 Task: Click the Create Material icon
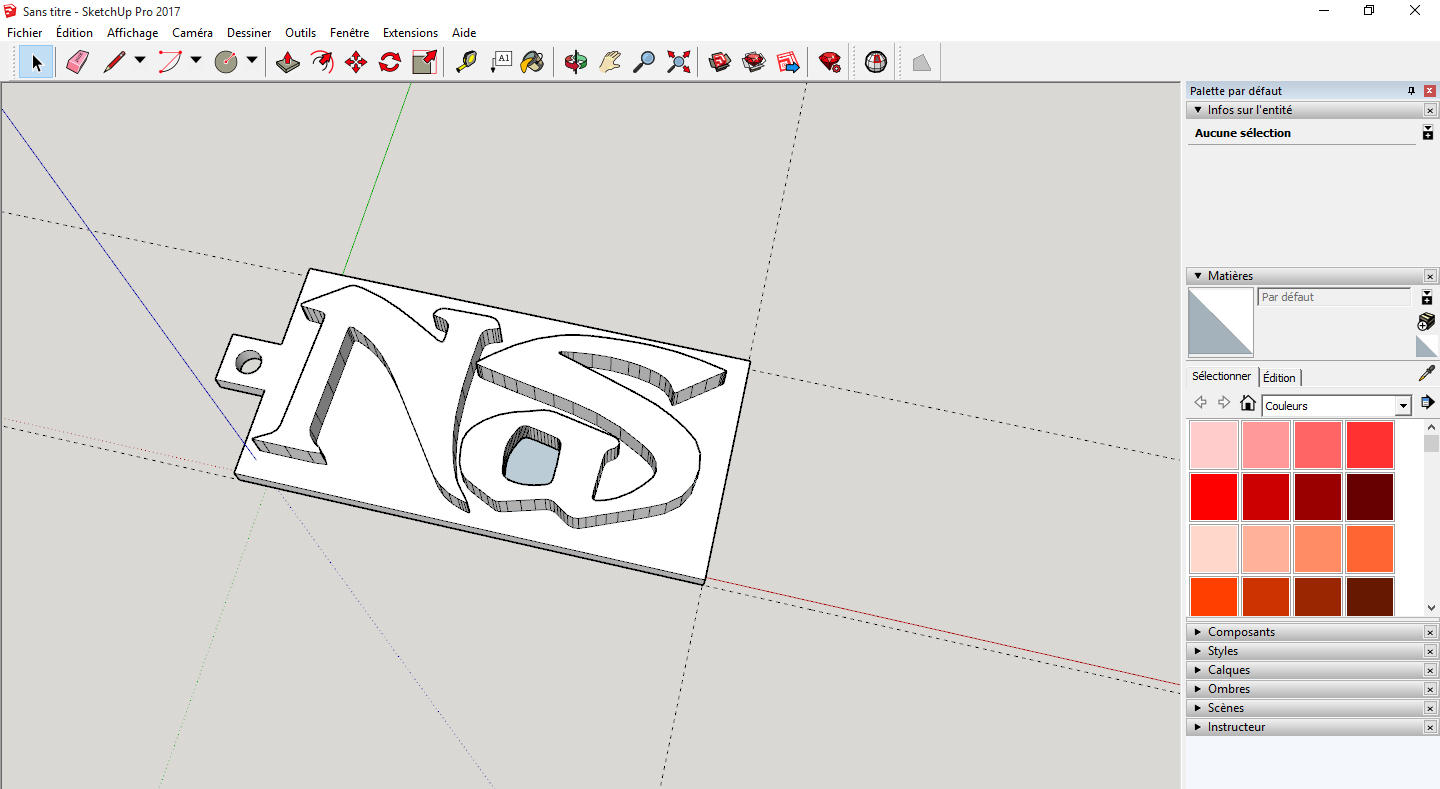coord(1427,321)
